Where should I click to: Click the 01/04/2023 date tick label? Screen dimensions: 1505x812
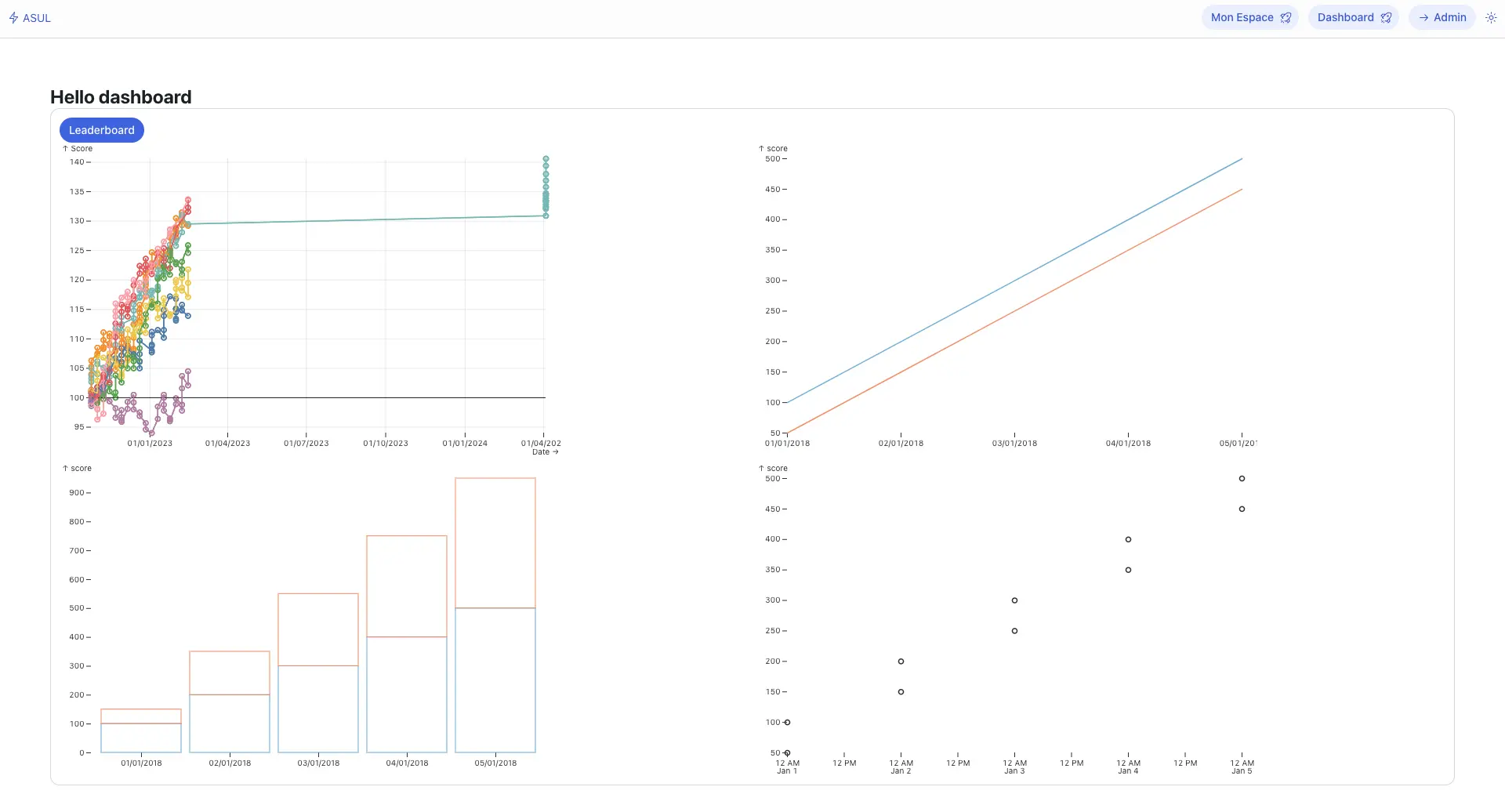(x=227, y=444)
